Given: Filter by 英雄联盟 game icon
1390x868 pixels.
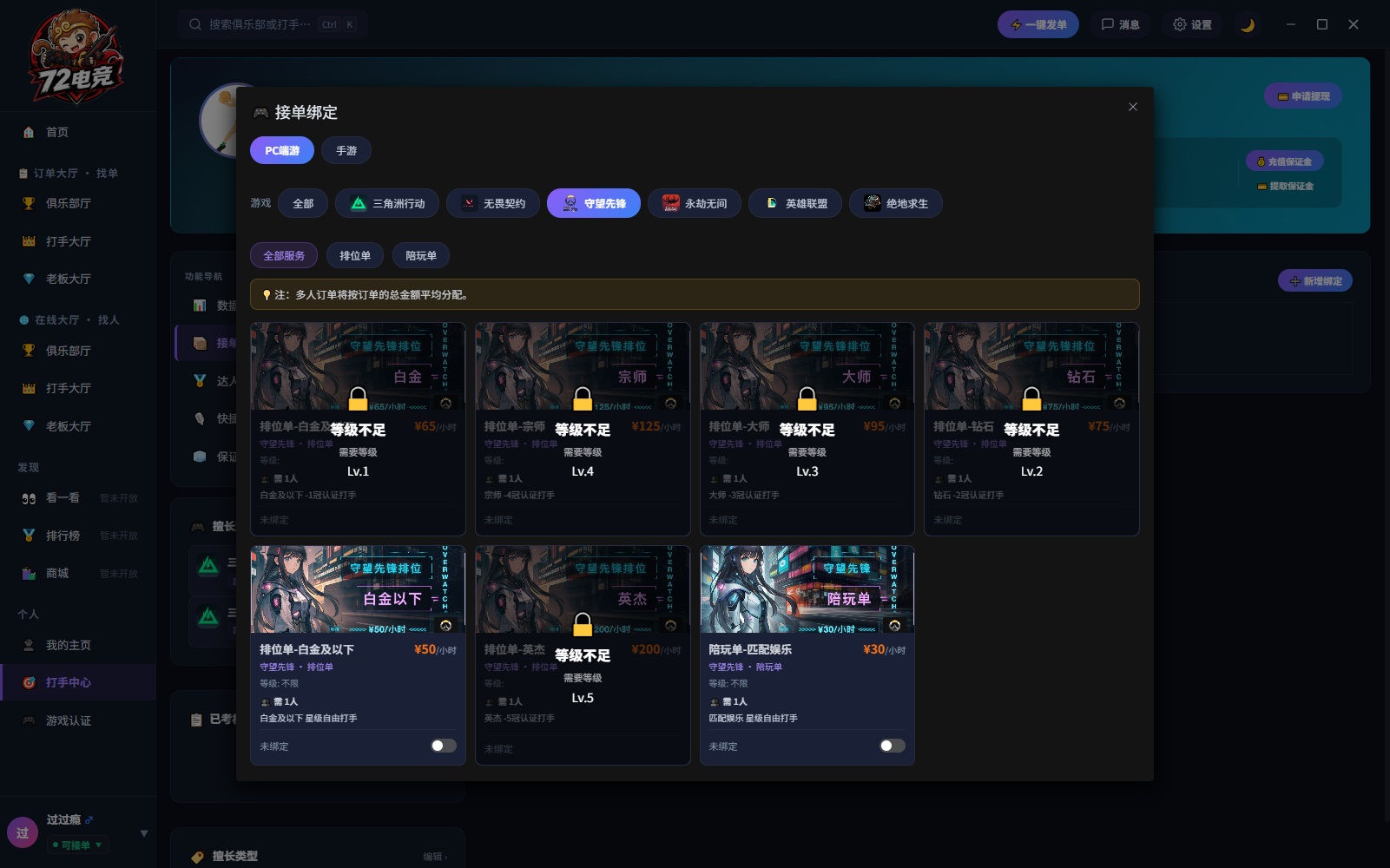Looking at the screenshot, I should coord(771,203).
